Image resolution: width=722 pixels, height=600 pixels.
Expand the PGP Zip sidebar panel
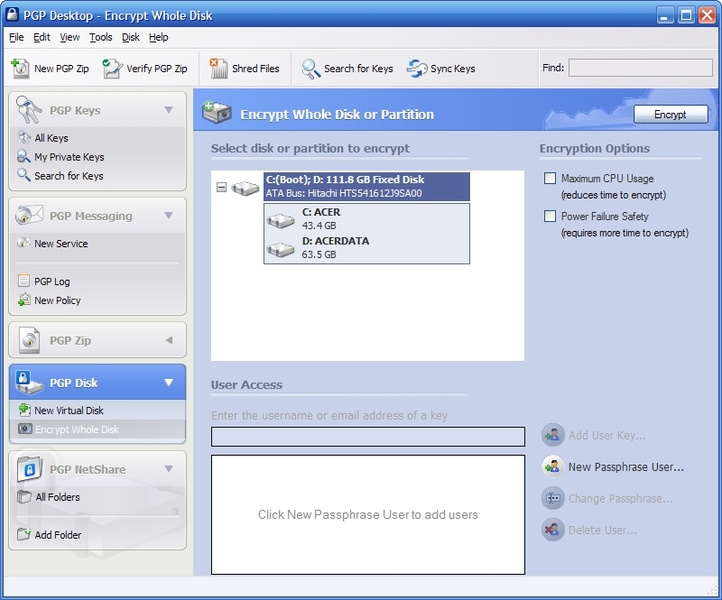click(x=168, y=340)
